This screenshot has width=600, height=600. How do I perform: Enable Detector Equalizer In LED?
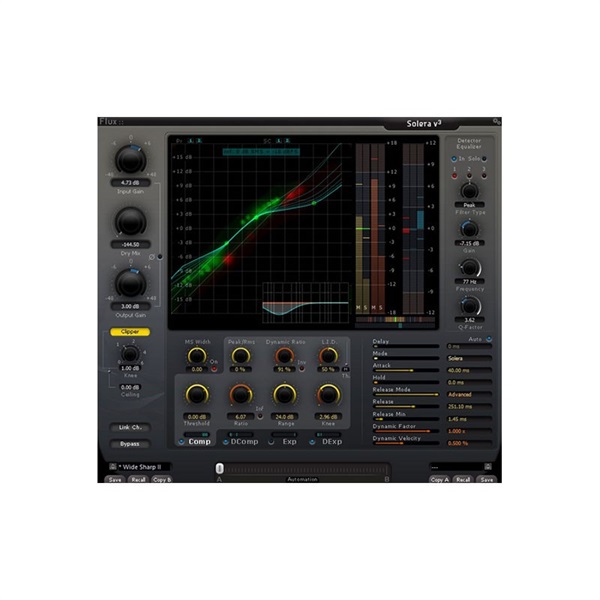[x=454, y=159]
